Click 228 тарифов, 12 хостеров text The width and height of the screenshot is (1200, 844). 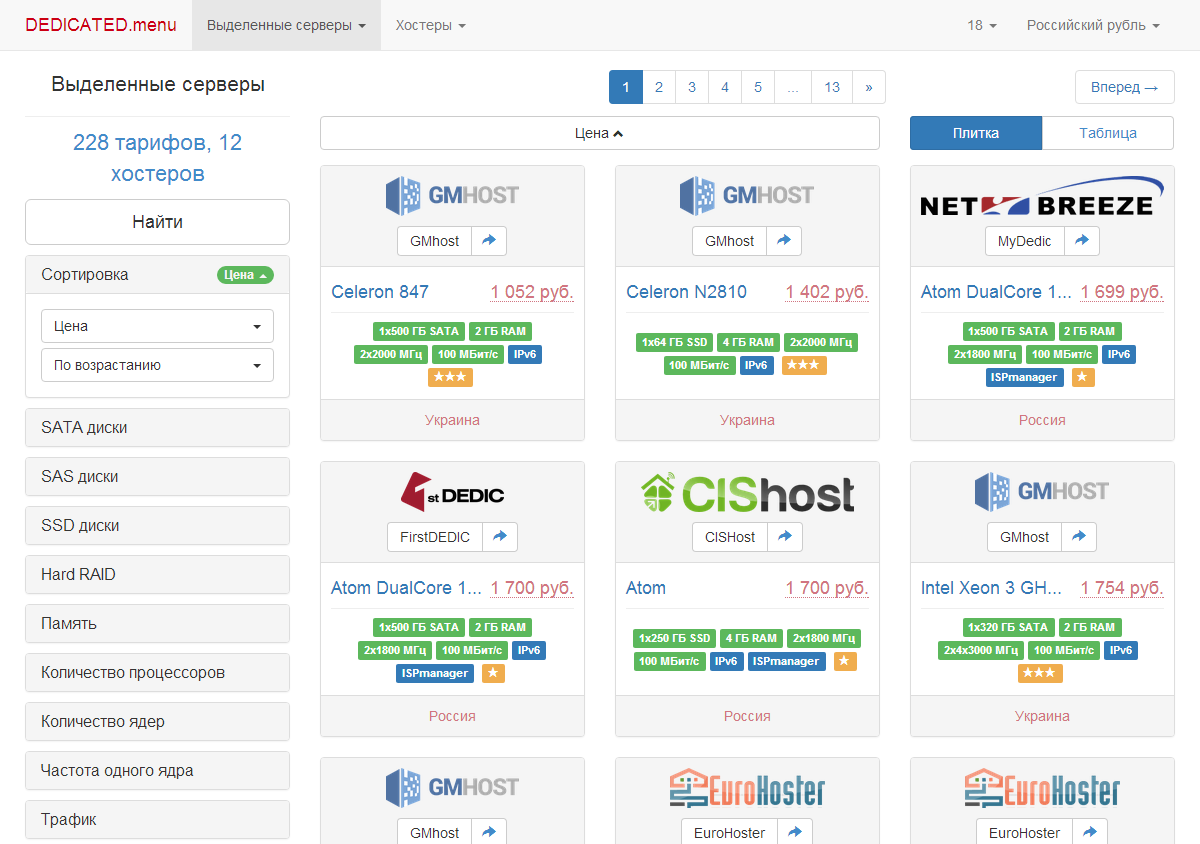click(157, 158)
